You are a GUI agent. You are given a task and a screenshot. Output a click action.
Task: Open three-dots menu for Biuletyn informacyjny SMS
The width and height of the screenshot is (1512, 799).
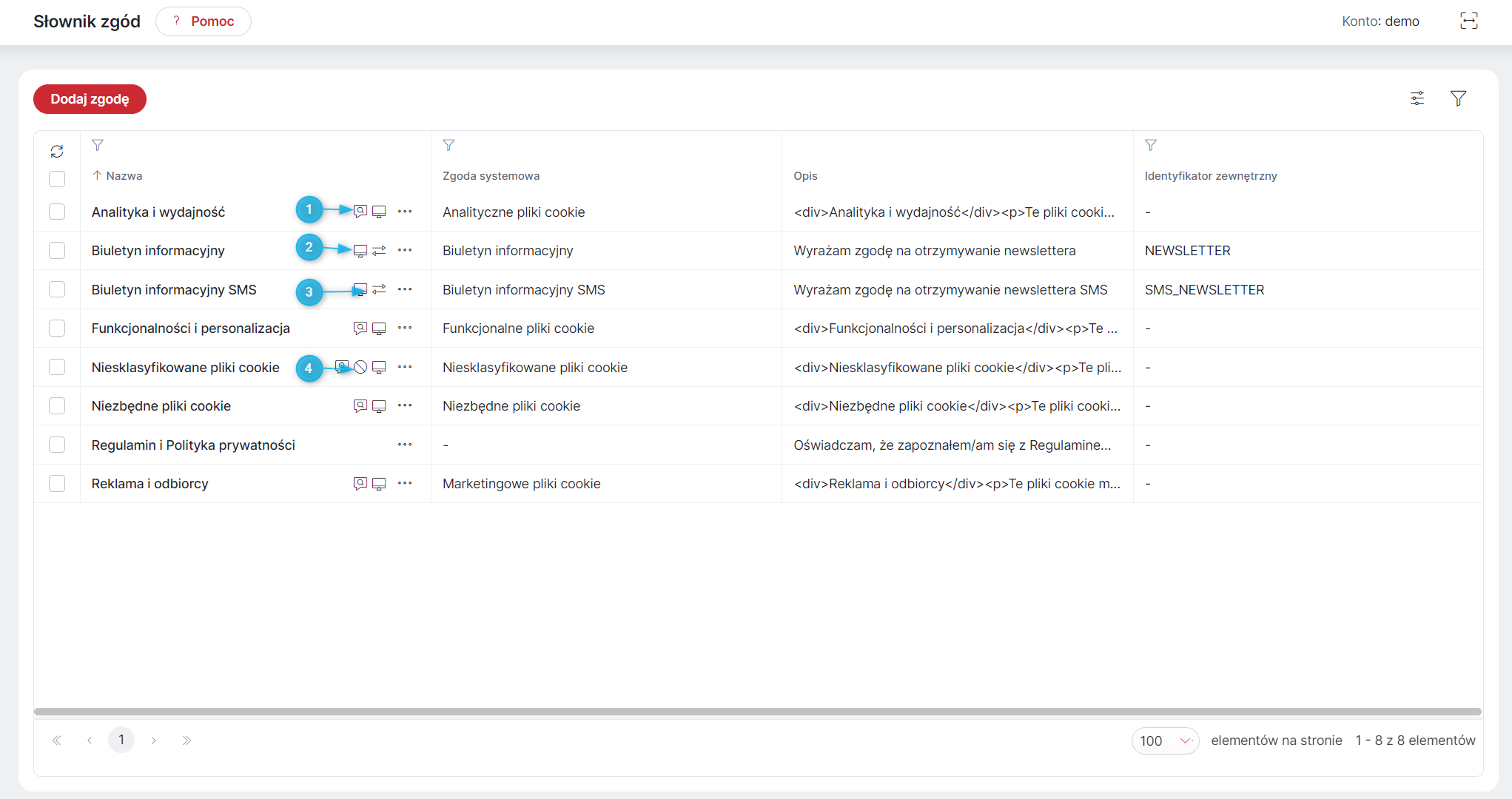point(405,289)
